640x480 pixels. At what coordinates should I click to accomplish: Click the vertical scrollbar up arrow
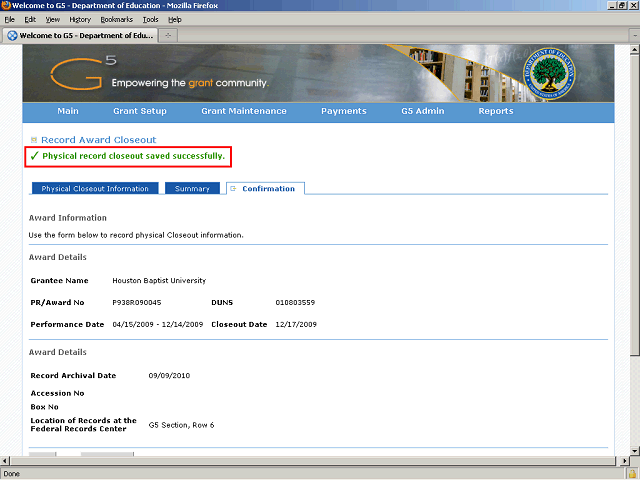click(x=634, y=50)
